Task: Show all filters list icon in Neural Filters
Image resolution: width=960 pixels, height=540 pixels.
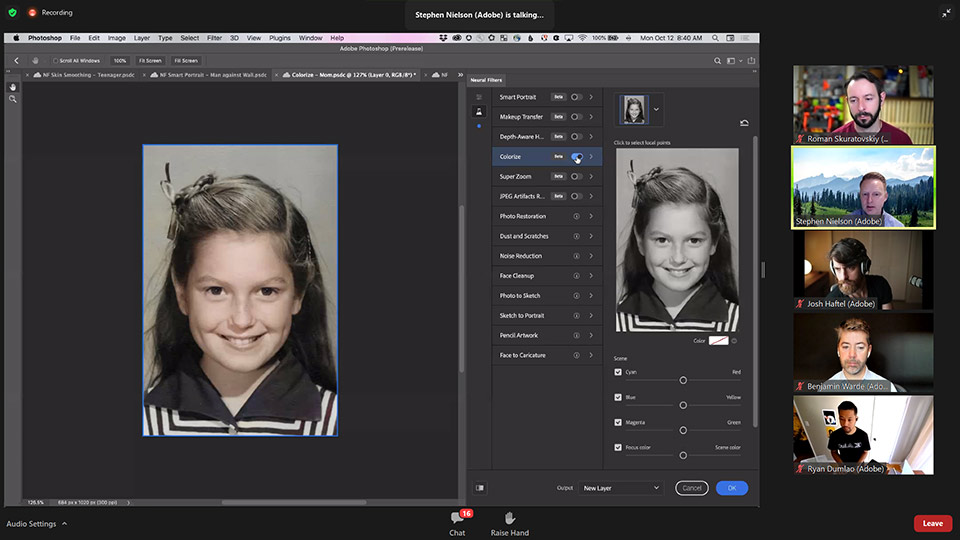Action: 479,97
